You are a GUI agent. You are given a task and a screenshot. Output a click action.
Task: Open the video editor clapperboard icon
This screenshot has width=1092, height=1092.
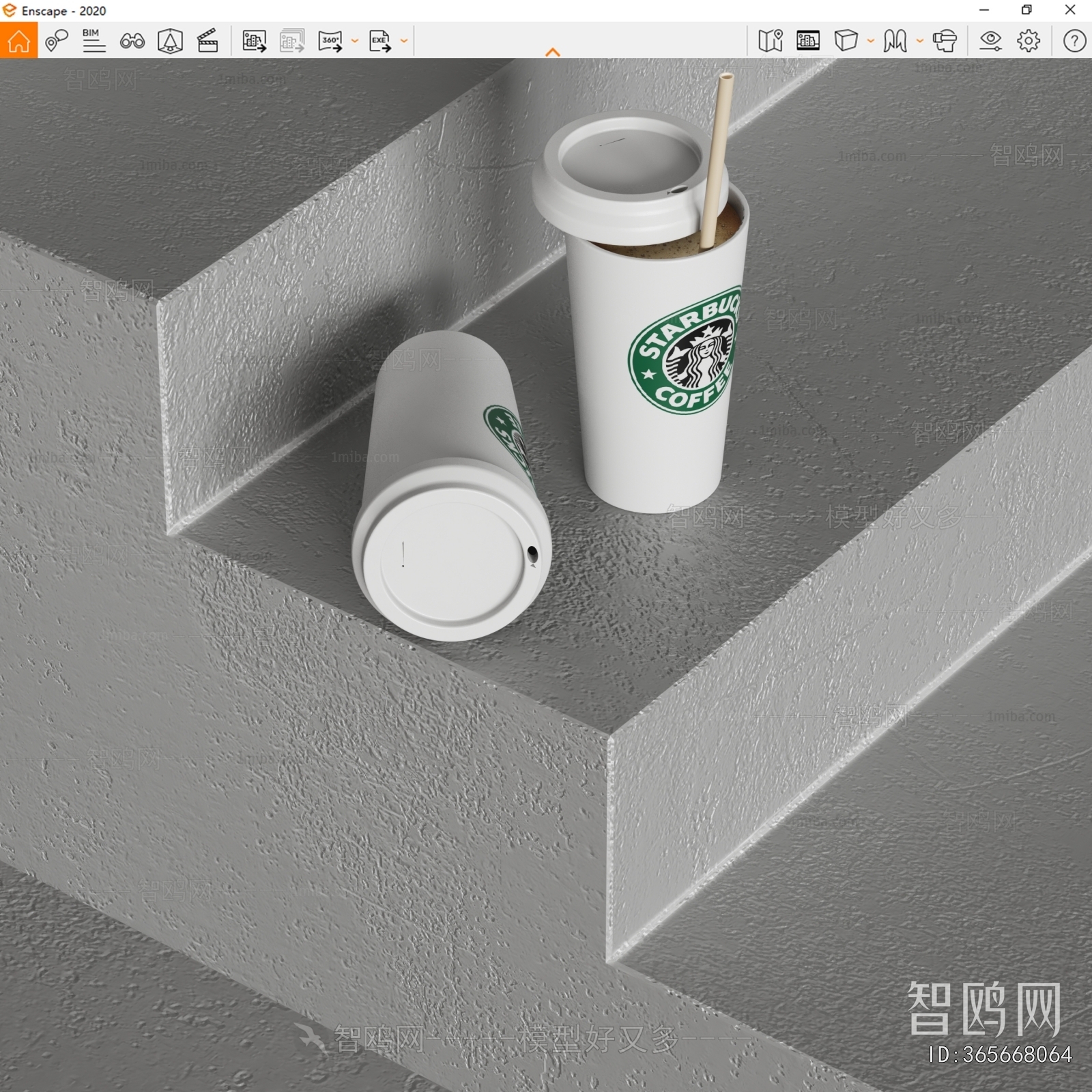click(x=207, y=41)
